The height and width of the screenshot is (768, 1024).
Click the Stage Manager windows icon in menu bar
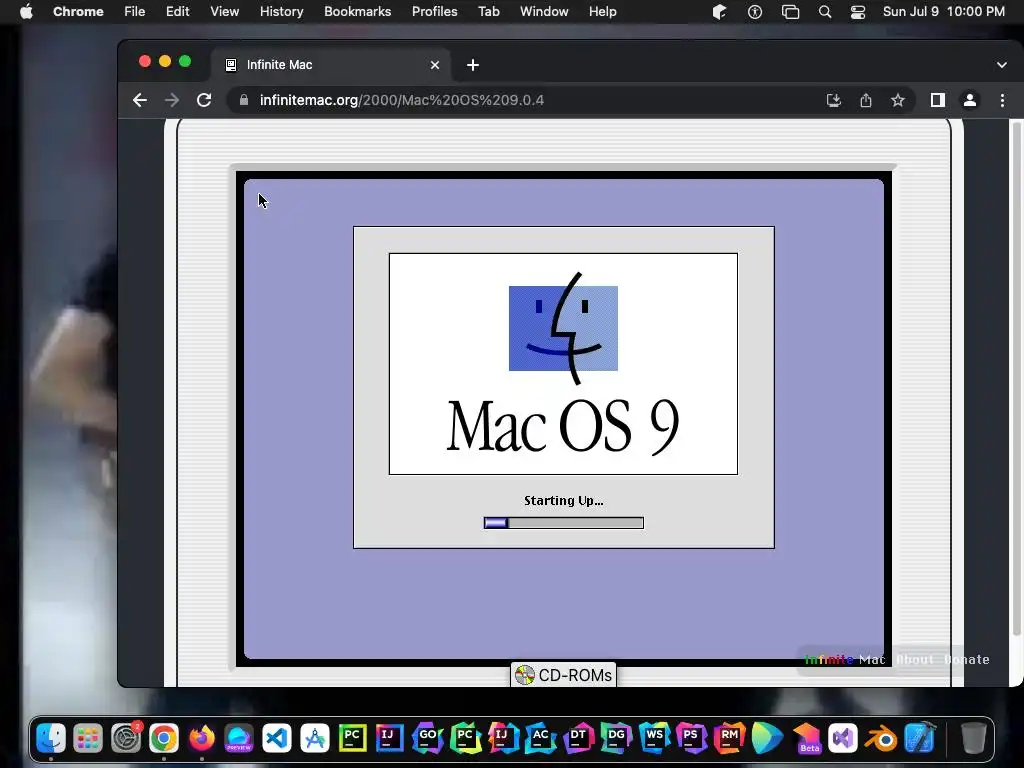(x=790, y=12)
